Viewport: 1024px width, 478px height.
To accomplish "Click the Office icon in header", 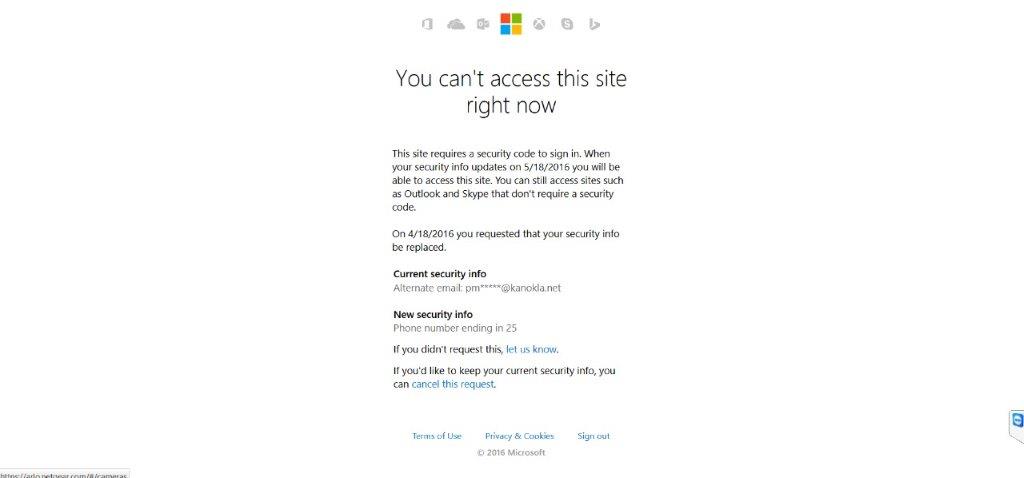I will pos(427,24).
